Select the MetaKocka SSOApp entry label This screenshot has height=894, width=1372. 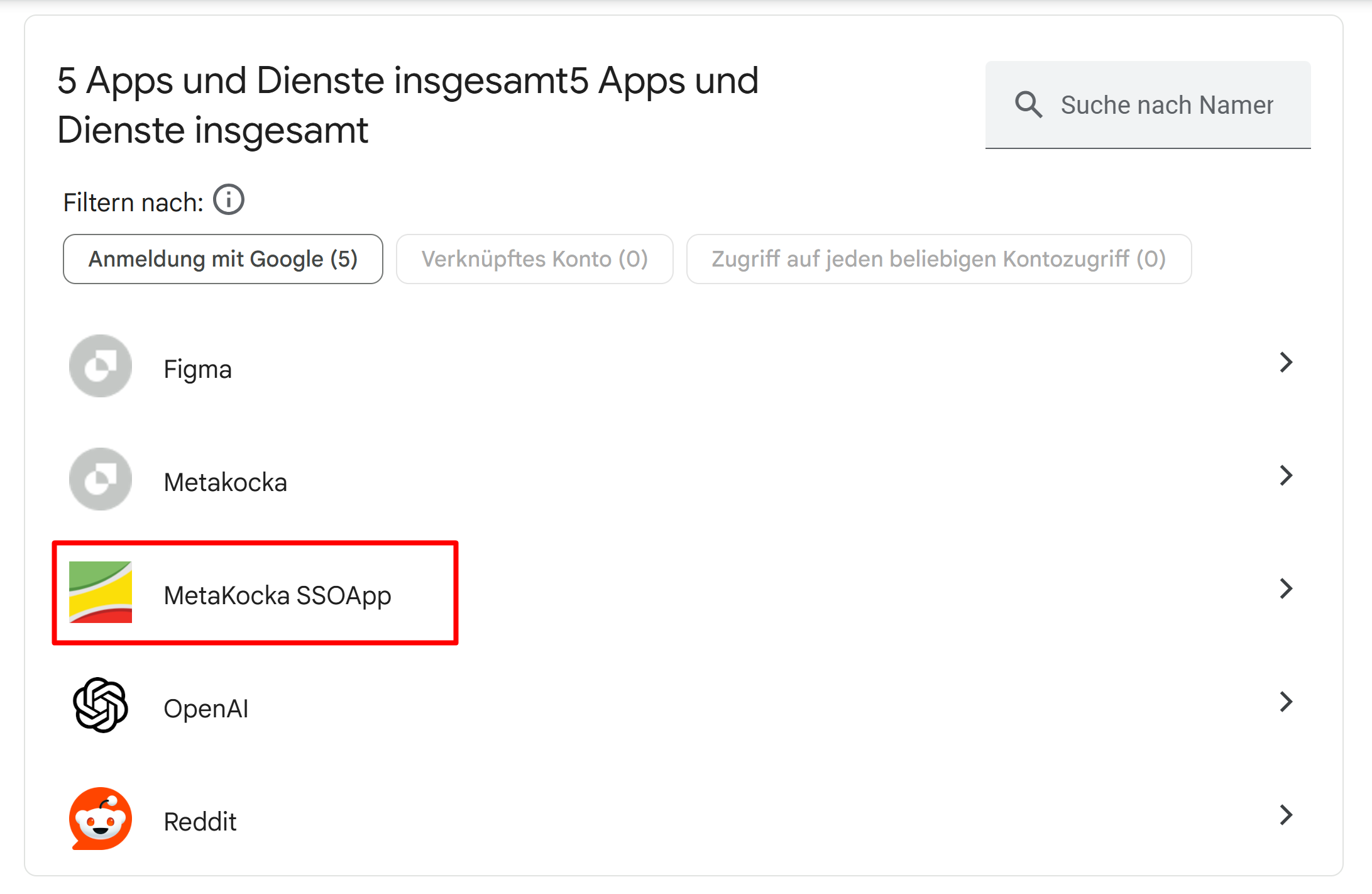pyautogui.click(x=277, y=595)
